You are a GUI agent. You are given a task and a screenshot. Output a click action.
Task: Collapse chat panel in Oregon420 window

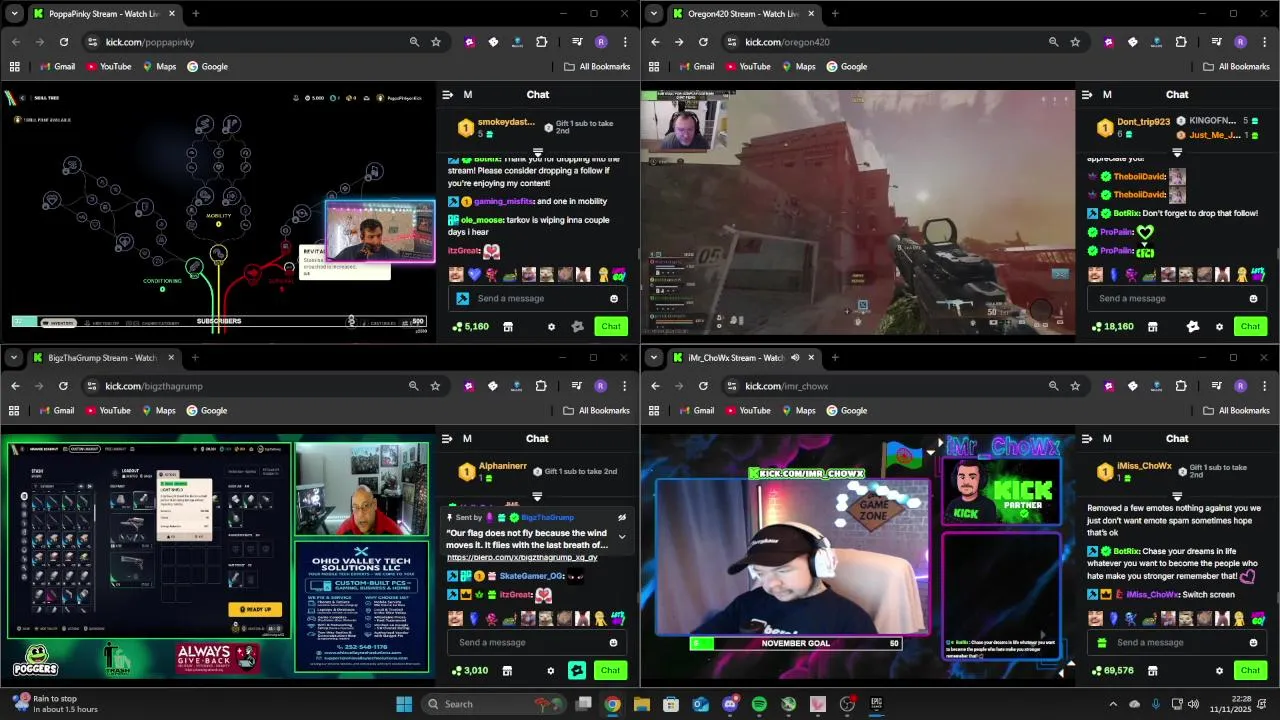pos(1087,95)
